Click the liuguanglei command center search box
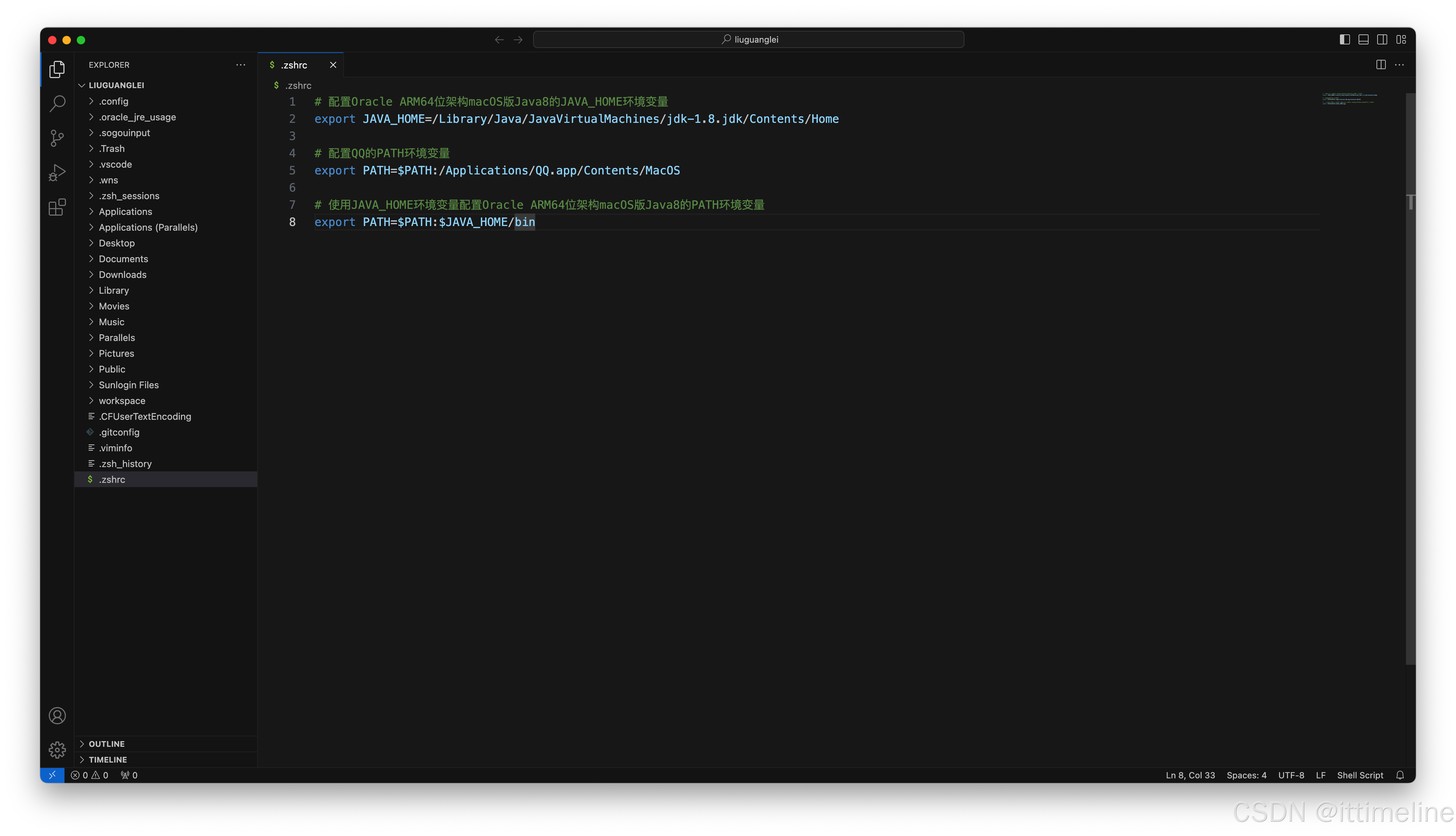1456x836 pixels. tap(748, 40)
